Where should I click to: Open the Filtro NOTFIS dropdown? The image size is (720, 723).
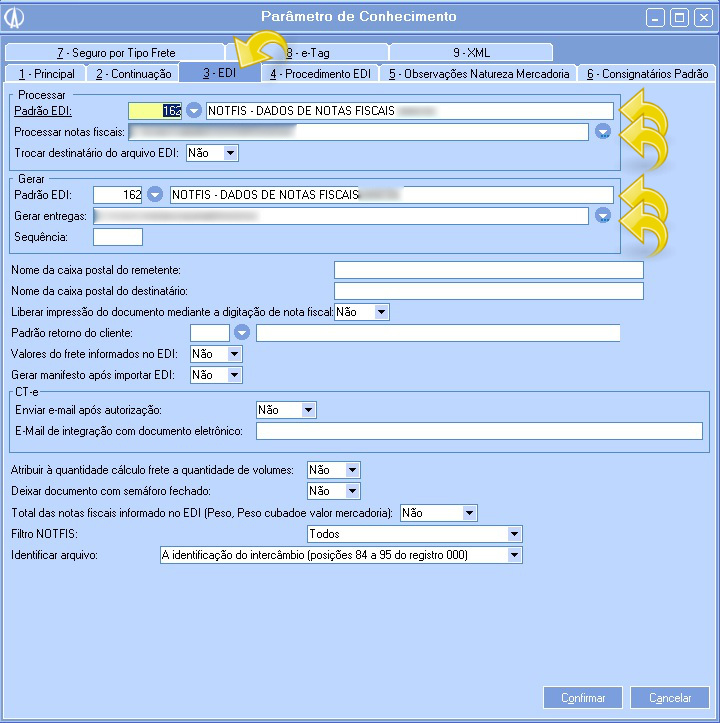pos(514,534)
